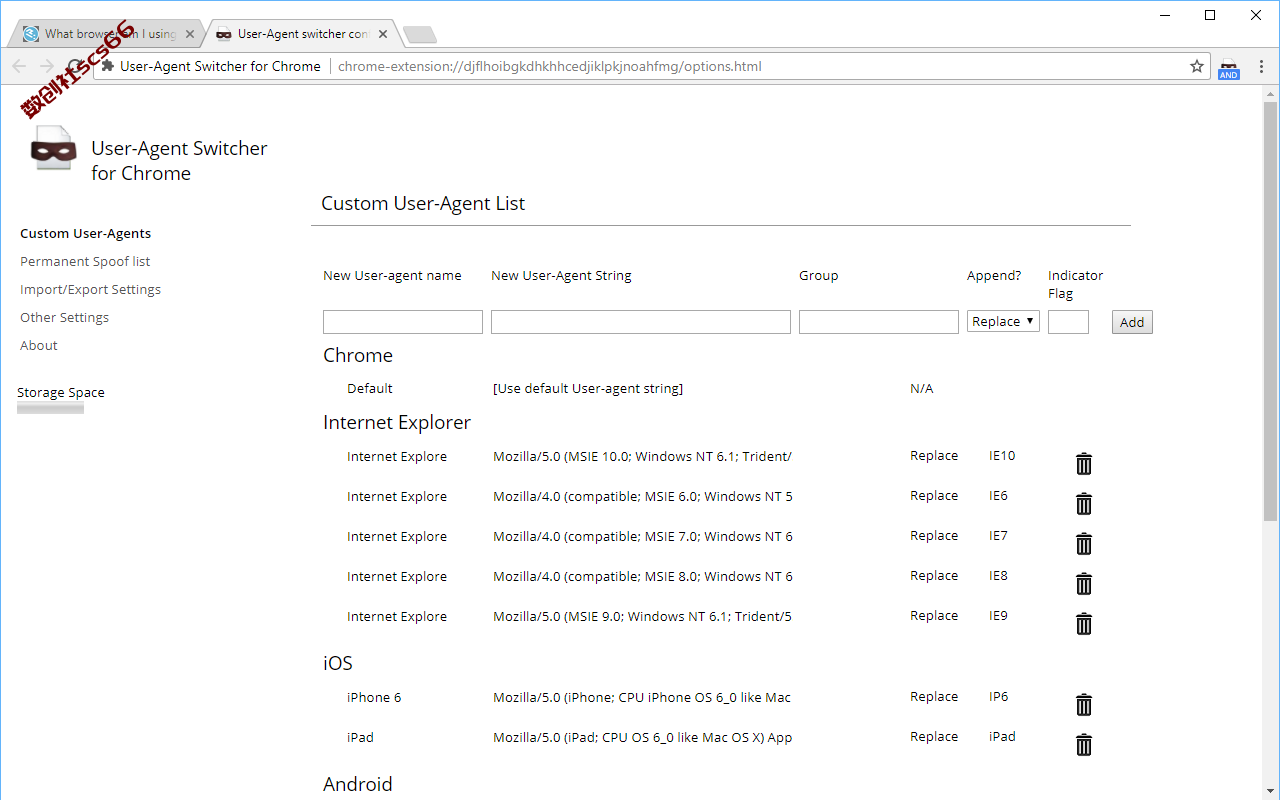This screenshot has width=1280, height=800.
Task: Open the Custom User-Agents section
Action: [x=86, y=233]
